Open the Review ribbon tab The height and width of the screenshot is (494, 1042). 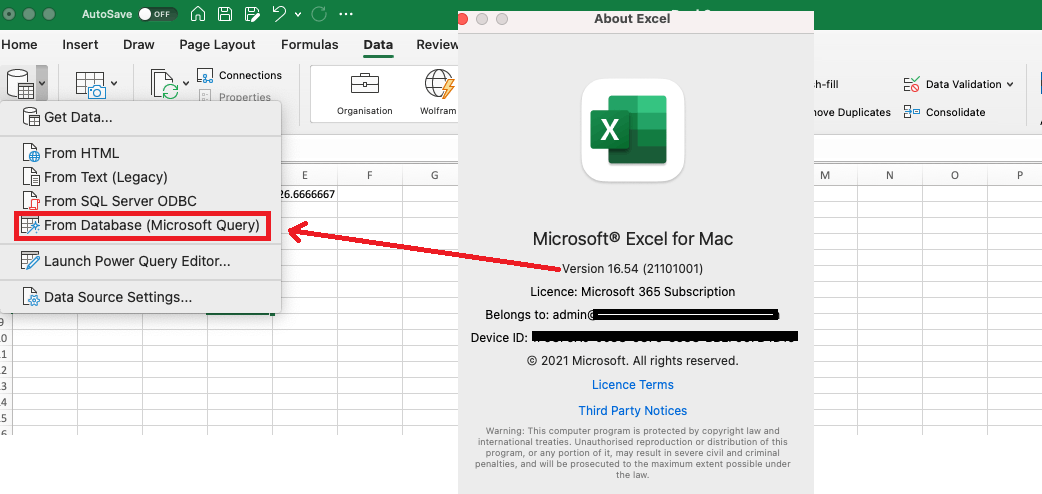tap(437, 45)
